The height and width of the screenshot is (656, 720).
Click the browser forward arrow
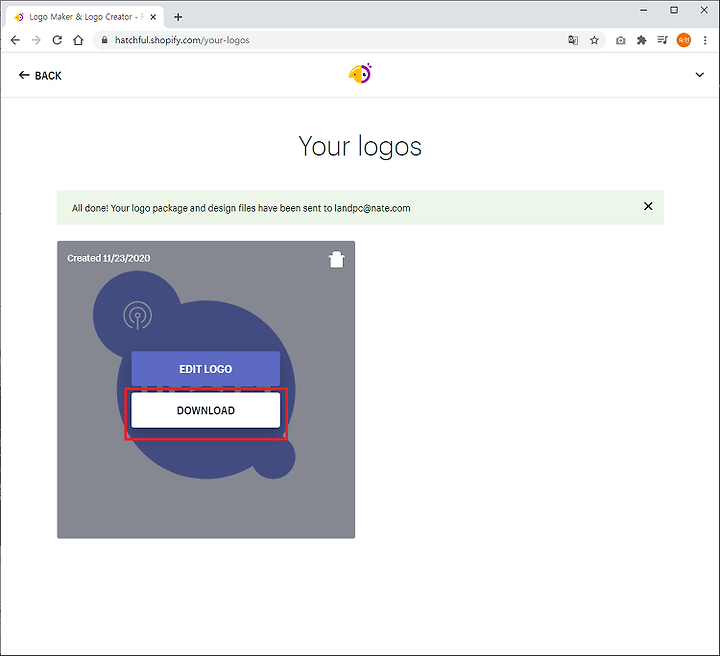pos(36,40)
